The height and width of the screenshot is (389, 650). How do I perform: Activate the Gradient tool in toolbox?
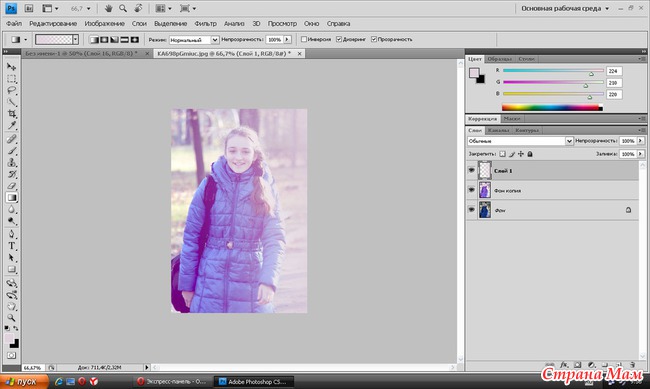[x=12, y=198]
